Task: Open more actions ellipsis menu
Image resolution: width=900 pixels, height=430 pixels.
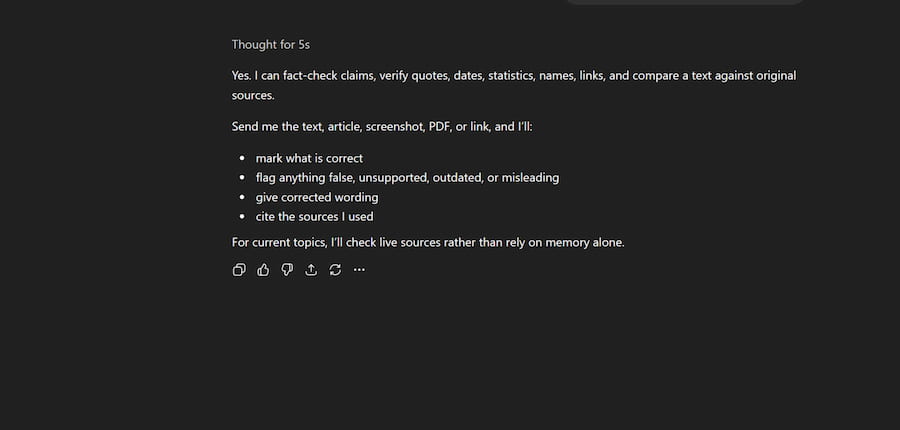Action: 360,270
